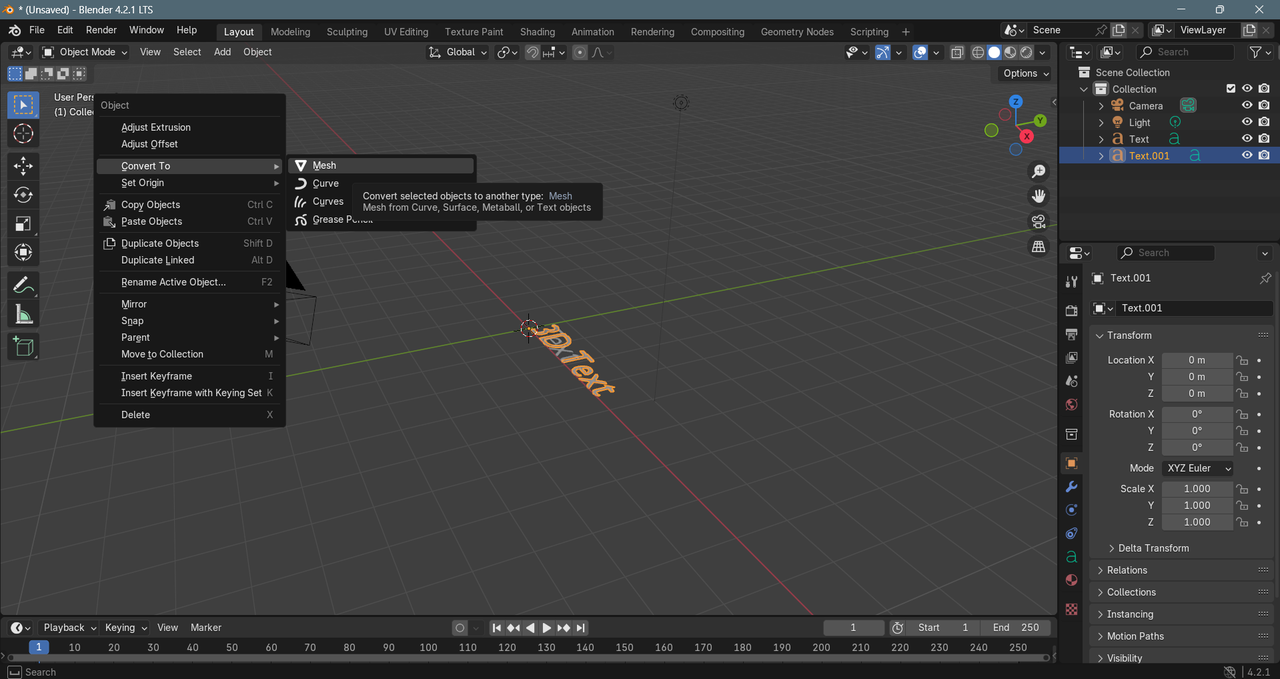The height and width of the screenshot is (679, 1280).
Task: Open the timeline Playback dropdown
Action: [x=69, y=627]
